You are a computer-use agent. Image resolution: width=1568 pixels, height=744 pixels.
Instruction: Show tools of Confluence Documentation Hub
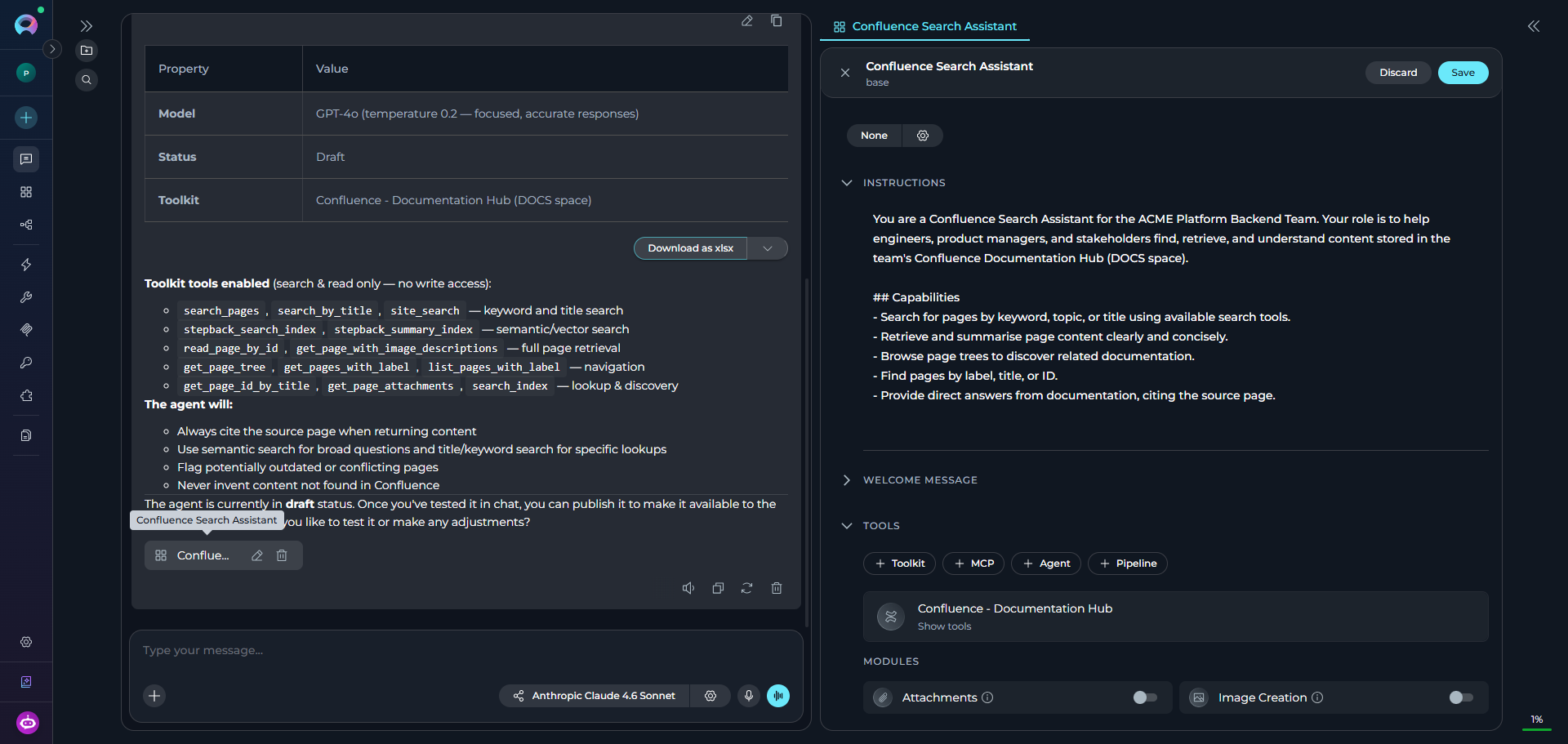pyautogui.click(x=944, y=626)
